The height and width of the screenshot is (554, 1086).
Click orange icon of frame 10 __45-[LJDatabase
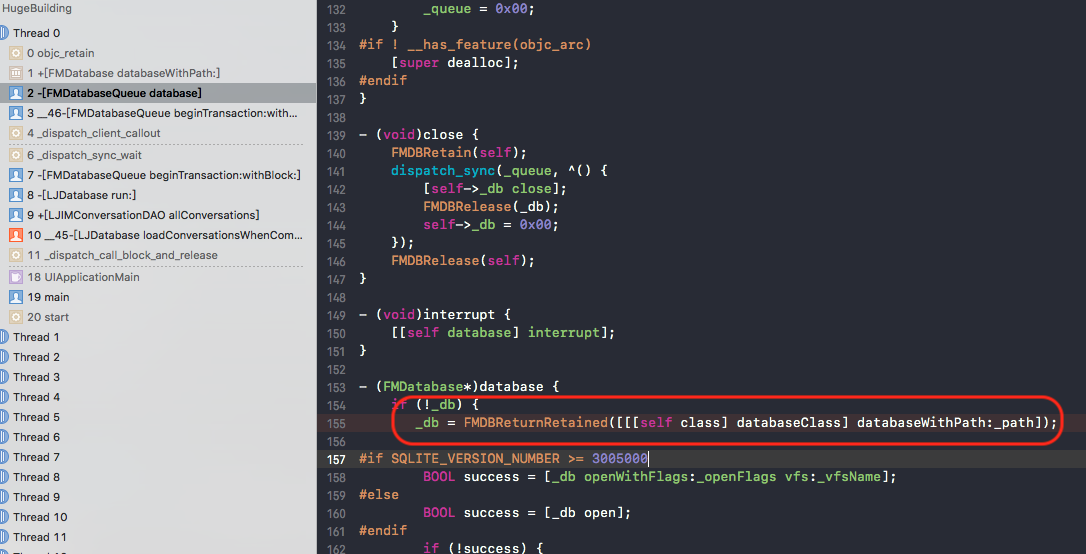(x=16, y=235)
